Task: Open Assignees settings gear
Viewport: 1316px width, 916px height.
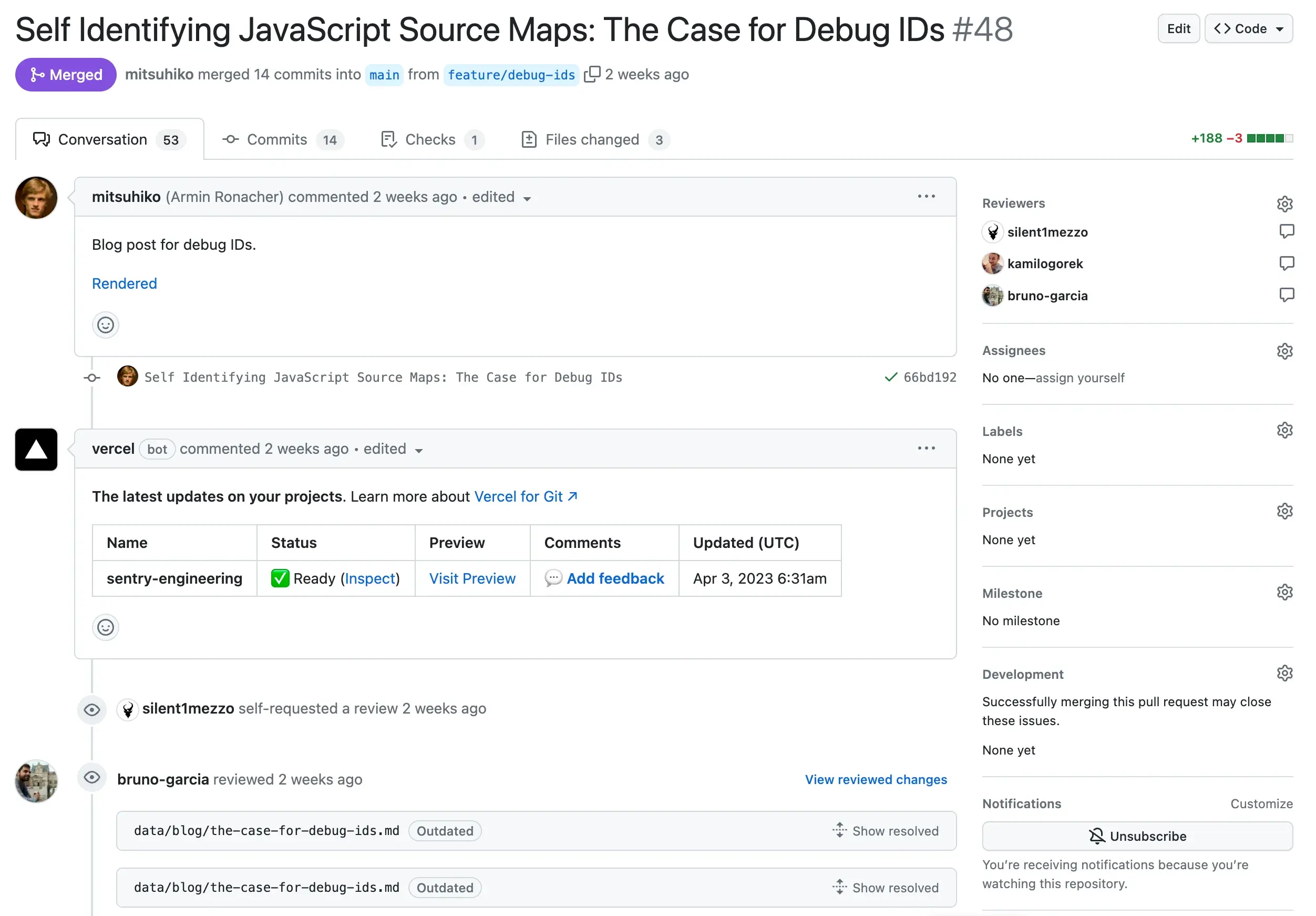Action: click(x=1284, y=351)
